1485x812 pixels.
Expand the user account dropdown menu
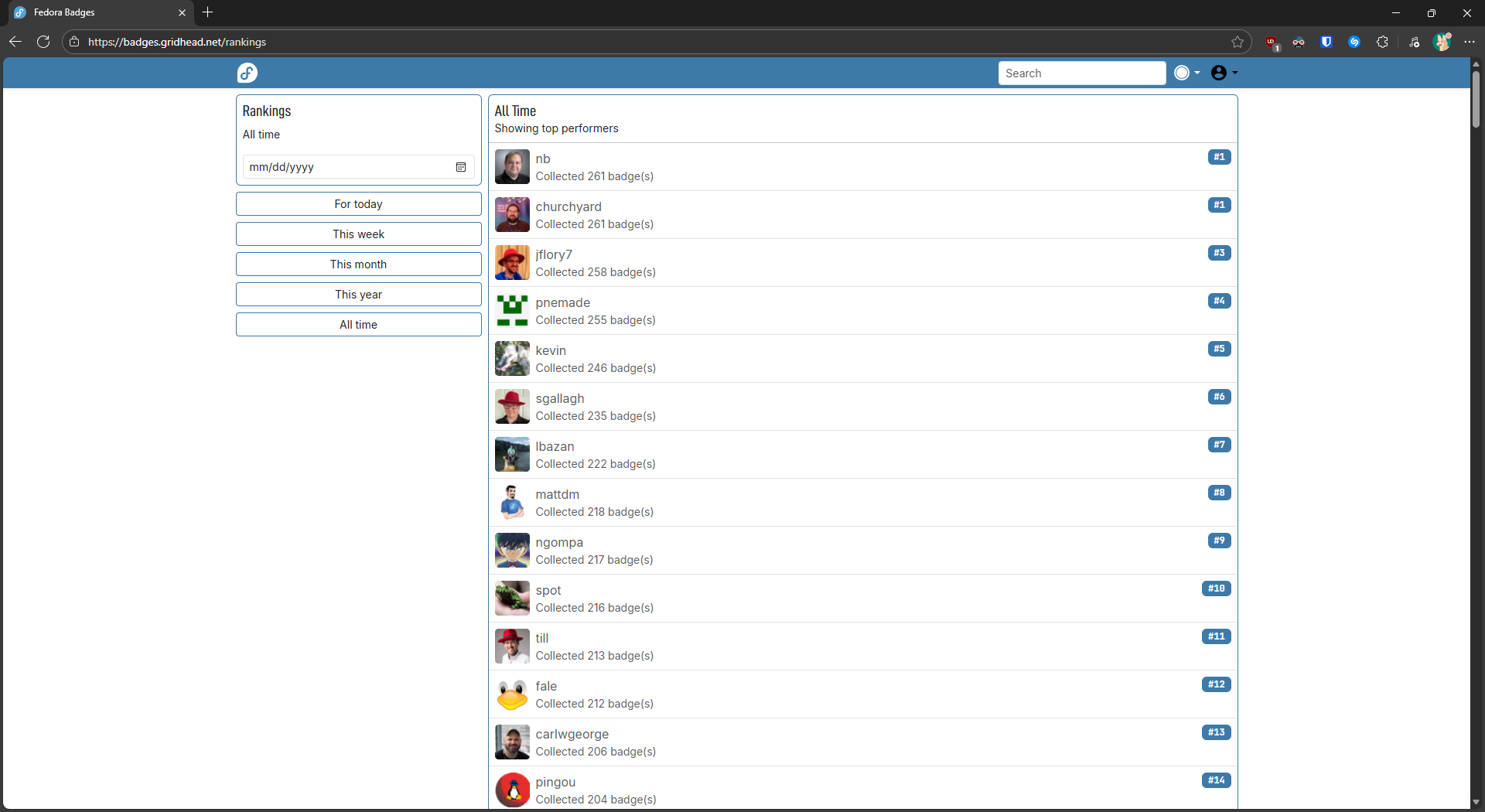[1224, 73]
